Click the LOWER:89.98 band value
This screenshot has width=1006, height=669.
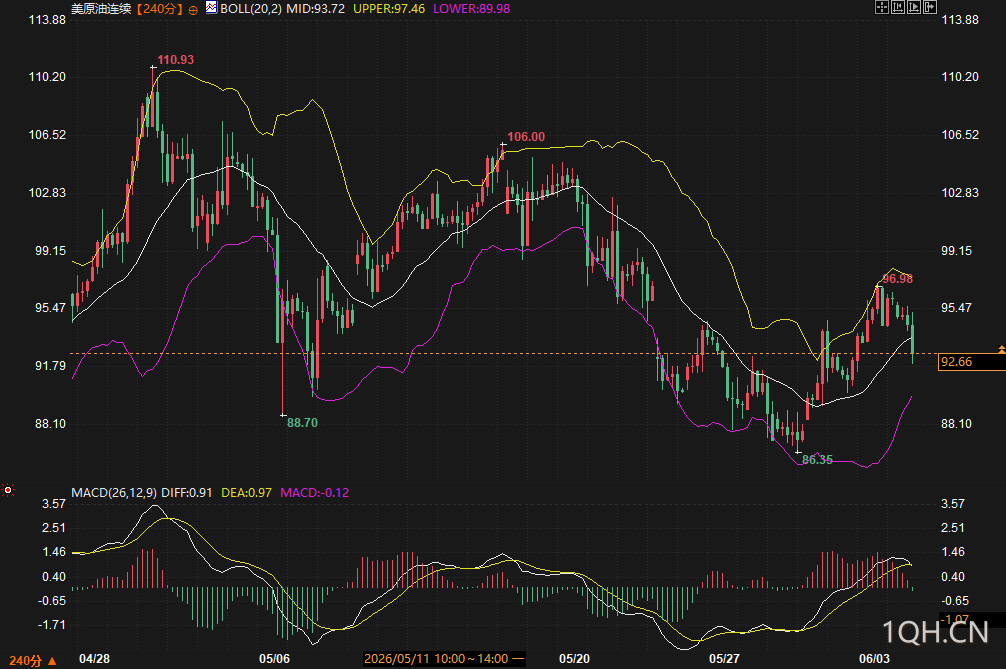pos(472,9)
